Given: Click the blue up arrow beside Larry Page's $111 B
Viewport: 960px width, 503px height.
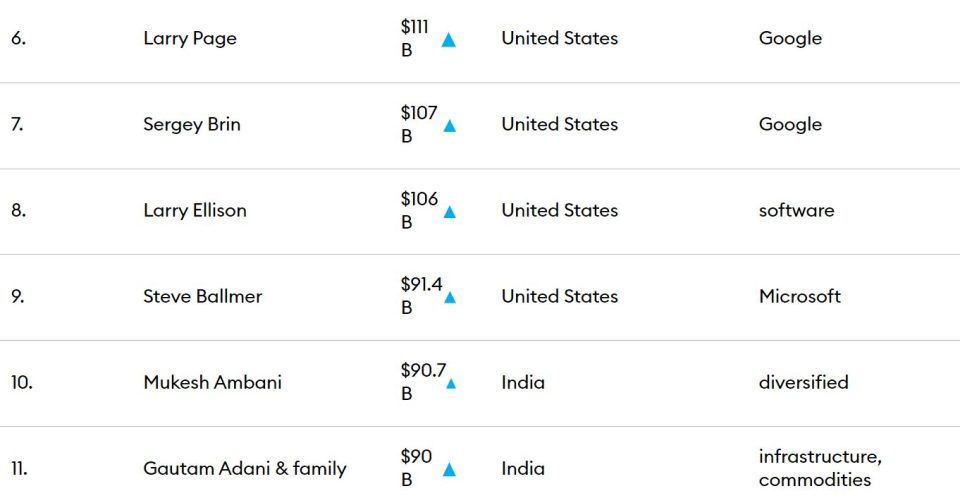Looking at the screenshot, I should (449, 40).
